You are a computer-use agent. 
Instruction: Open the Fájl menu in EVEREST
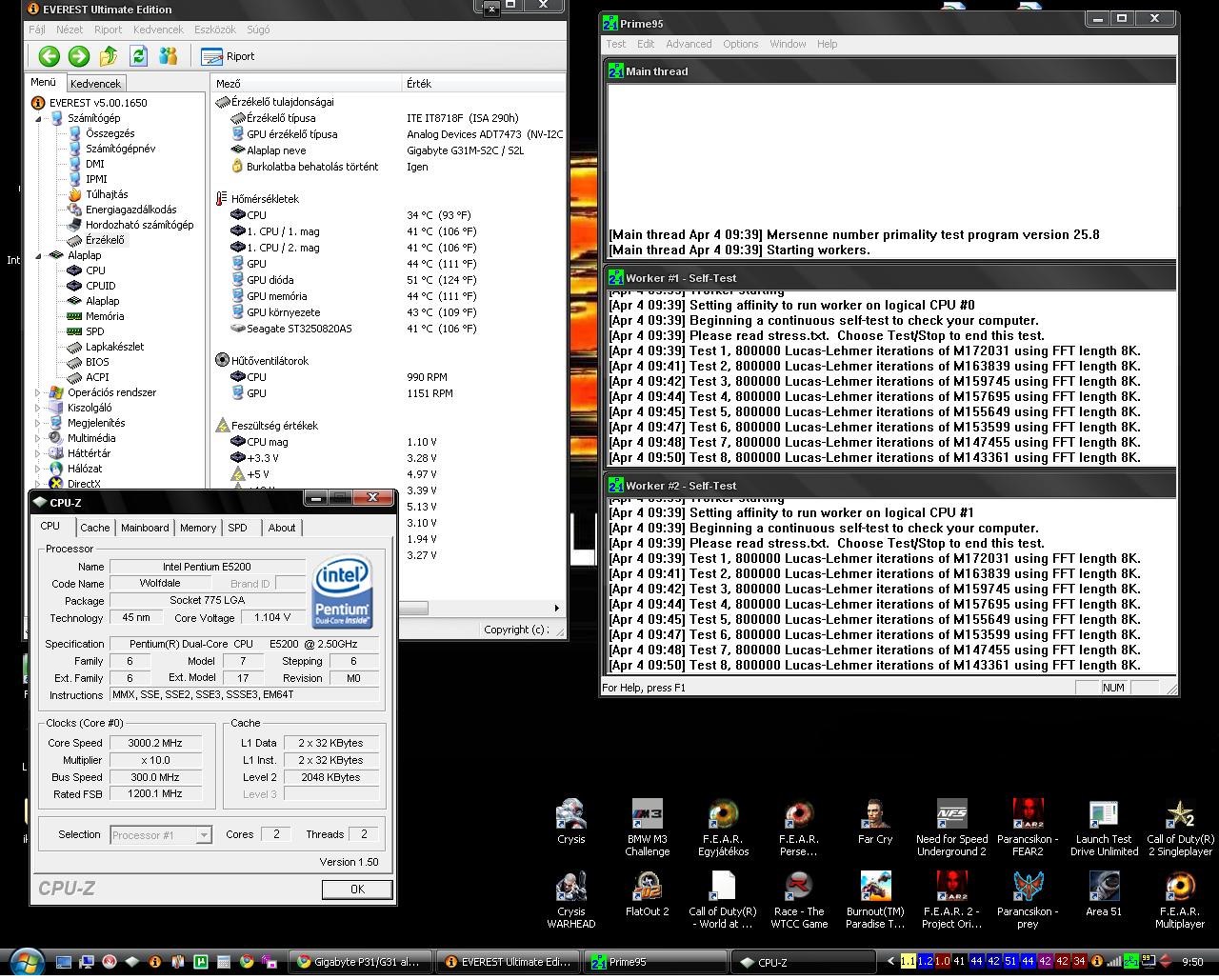point(37,30)
